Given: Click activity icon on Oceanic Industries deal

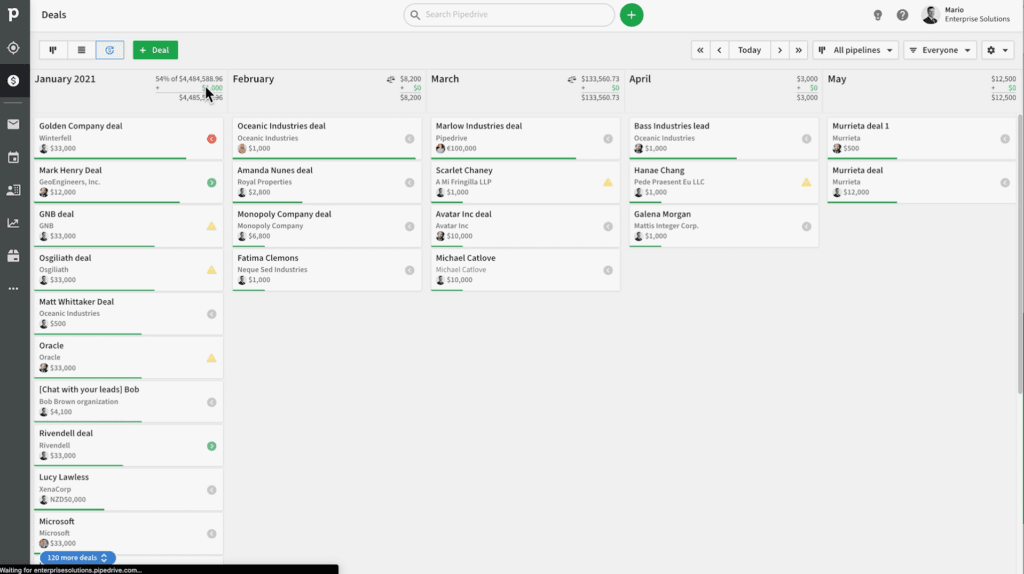Looking at the screenshot, I should pos(409,138).
